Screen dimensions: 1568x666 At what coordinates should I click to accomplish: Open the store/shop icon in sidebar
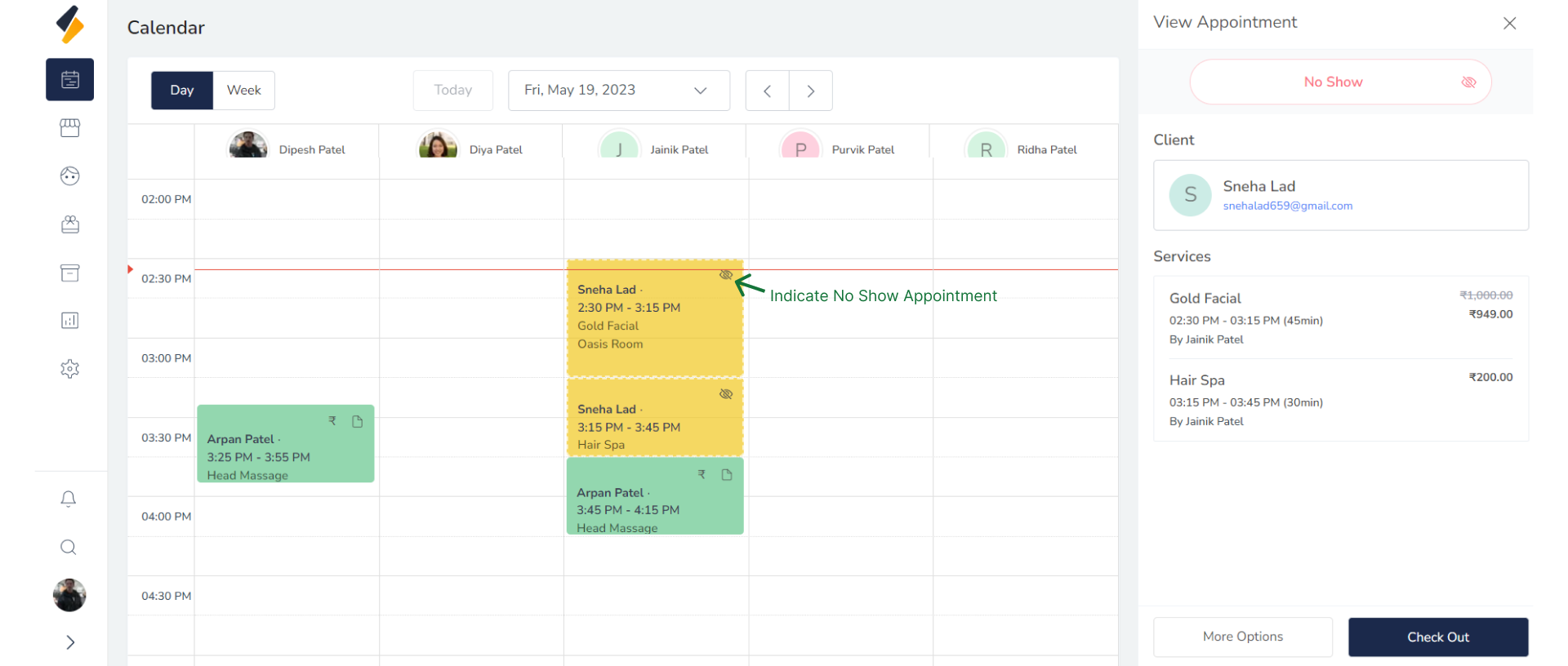tap(70, 128)
